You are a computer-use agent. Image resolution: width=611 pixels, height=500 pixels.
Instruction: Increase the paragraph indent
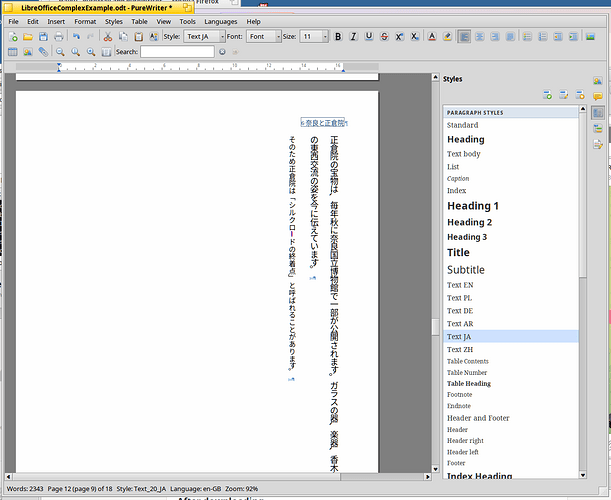(x=573, y=37)
